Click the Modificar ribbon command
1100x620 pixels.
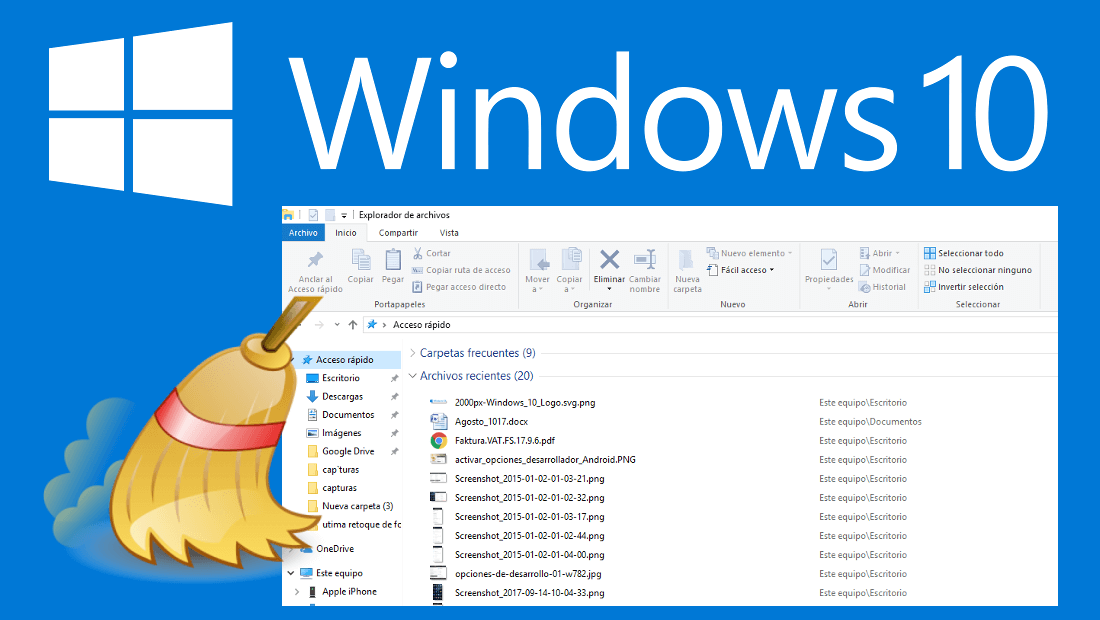885,270
